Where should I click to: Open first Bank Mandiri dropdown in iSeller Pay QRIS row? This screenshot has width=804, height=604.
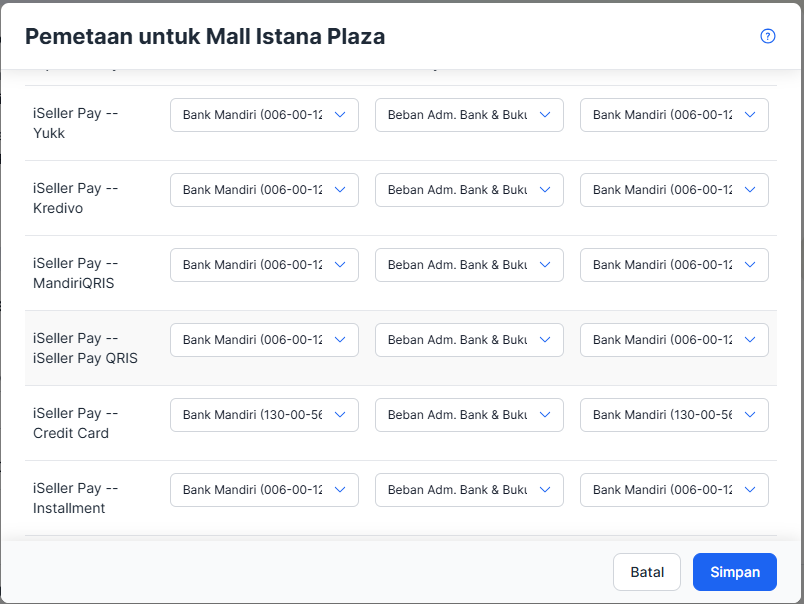click(x=264, y=340)
